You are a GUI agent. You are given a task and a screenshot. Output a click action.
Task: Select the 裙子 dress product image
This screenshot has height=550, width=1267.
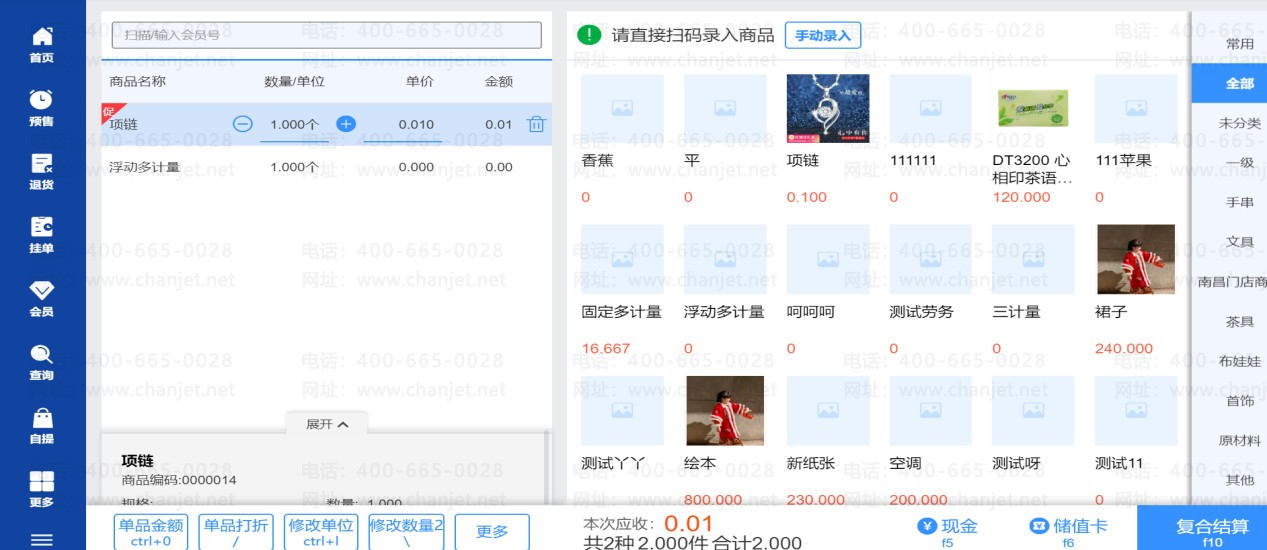(1136, 259)
